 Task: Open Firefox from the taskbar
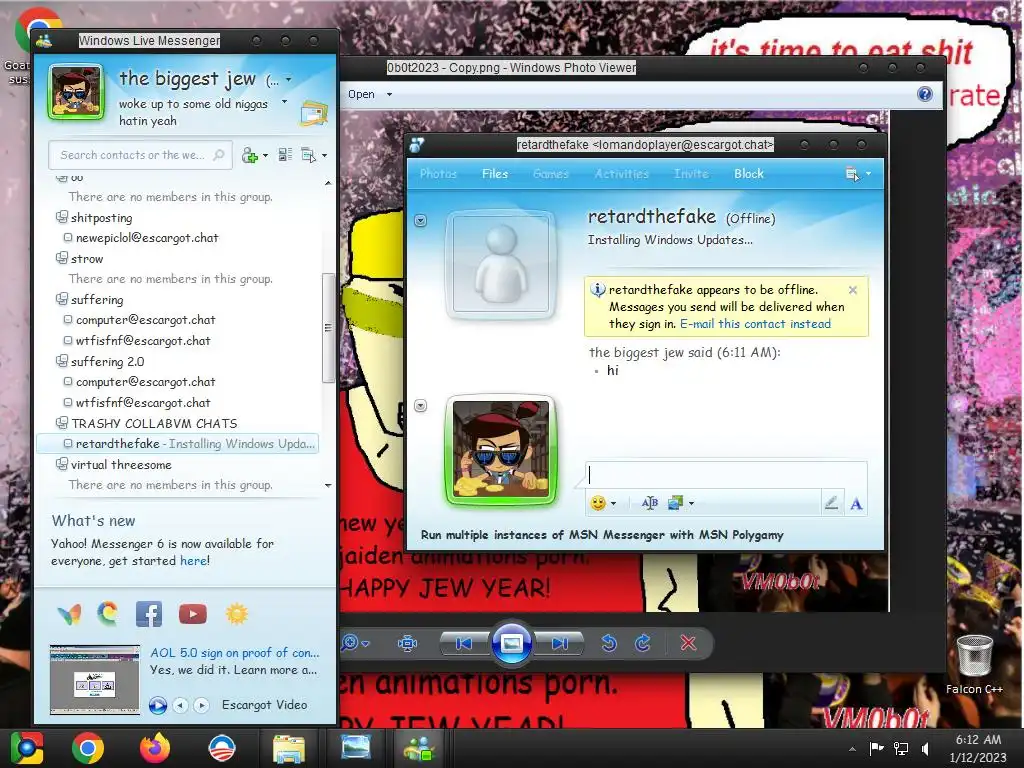(x=155, y=748)
